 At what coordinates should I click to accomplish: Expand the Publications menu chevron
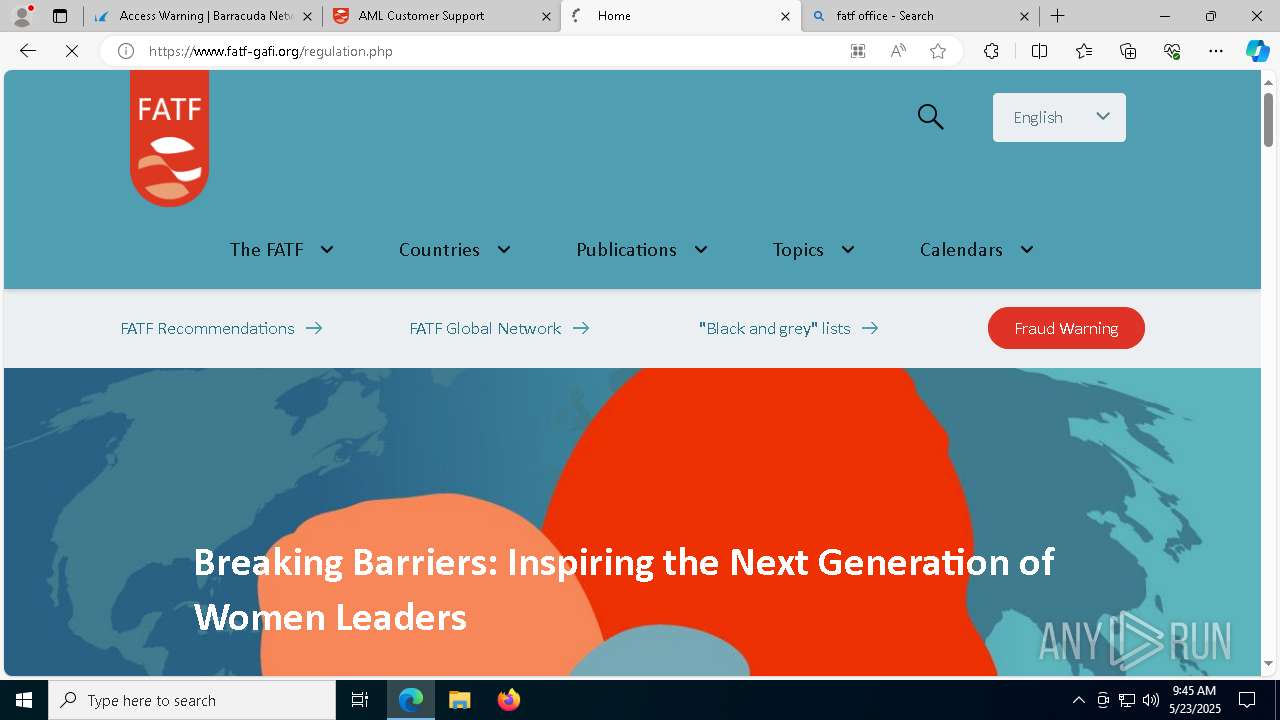[701, 250]
